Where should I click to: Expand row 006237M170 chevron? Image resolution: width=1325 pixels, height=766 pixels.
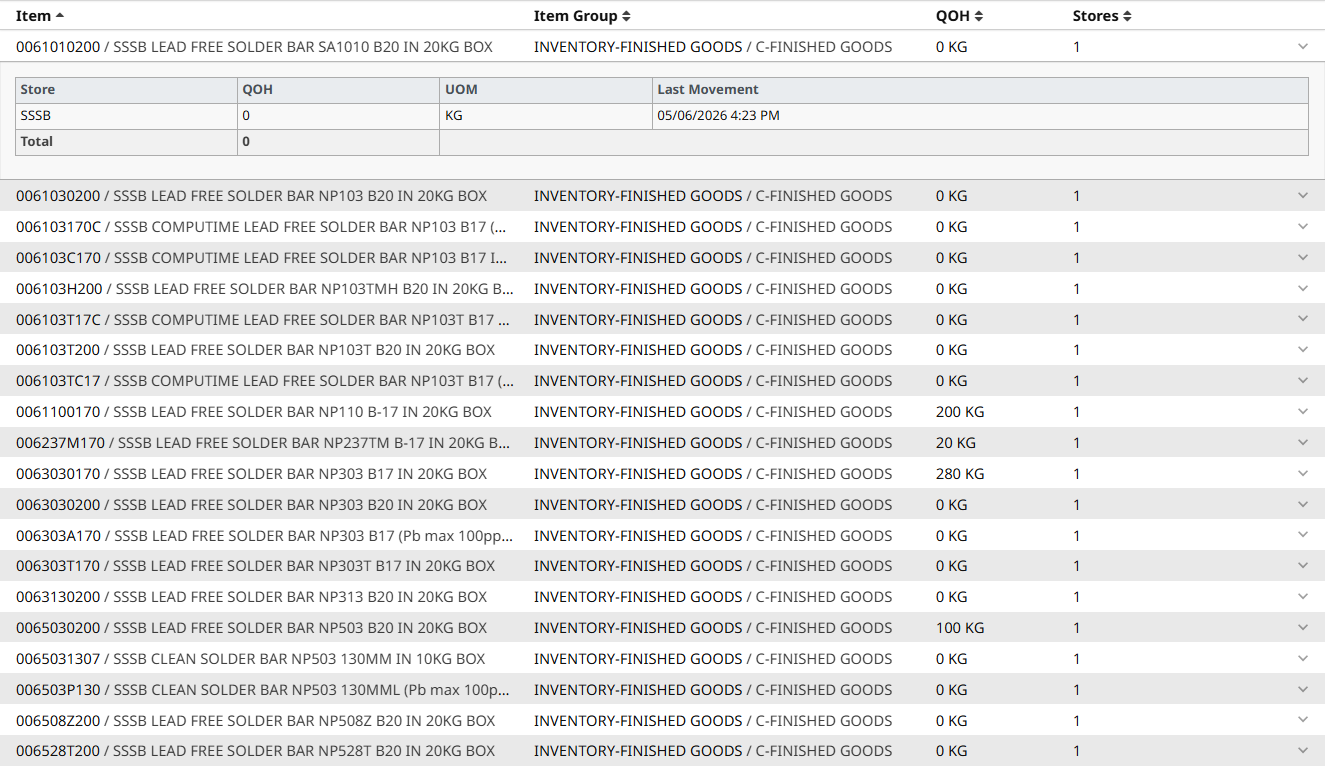(x=1302, y=443)
